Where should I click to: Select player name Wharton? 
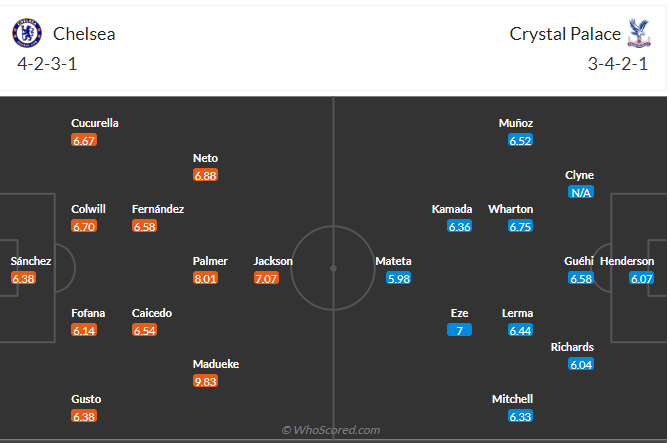click(x=511, y=209)
